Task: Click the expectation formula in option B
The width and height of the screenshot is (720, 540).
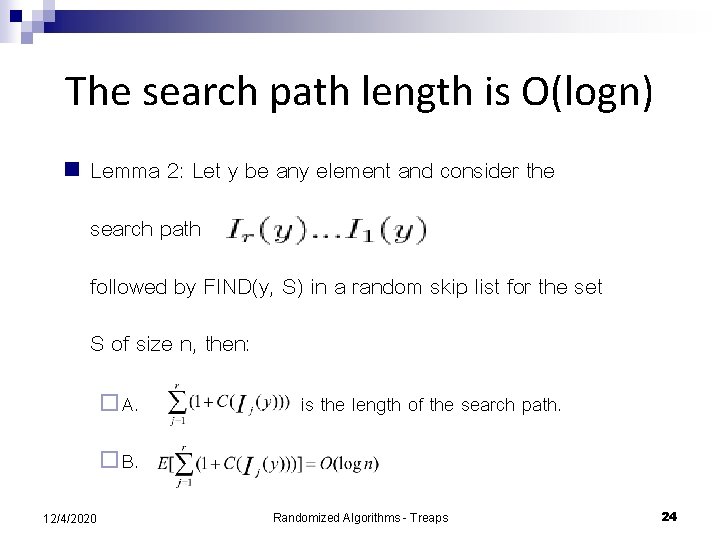Action: coord(268,466)
